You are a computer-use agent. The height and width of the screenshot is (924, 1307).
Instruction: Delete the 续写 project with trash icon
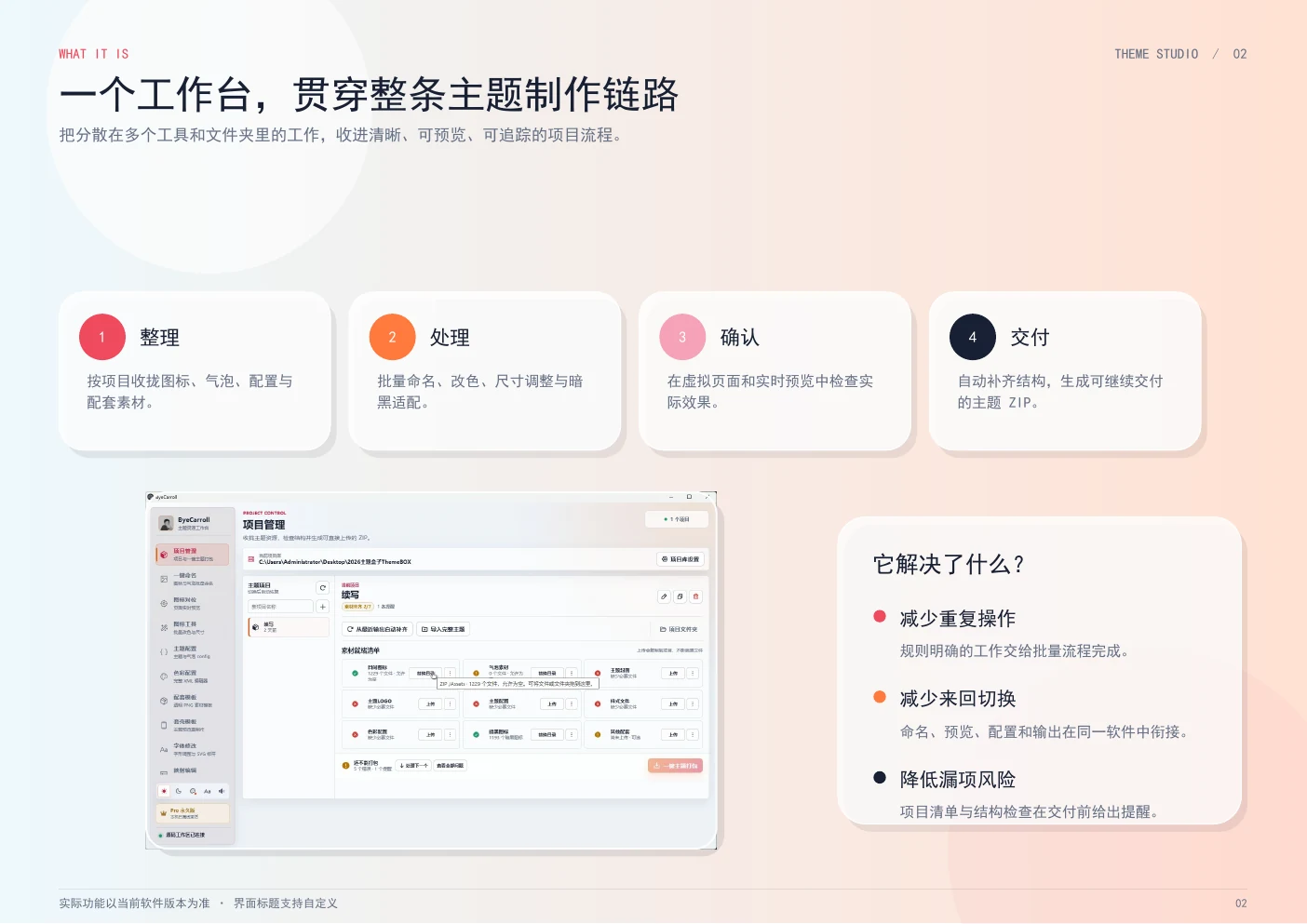pyautogui.click(x=695, y=596)
